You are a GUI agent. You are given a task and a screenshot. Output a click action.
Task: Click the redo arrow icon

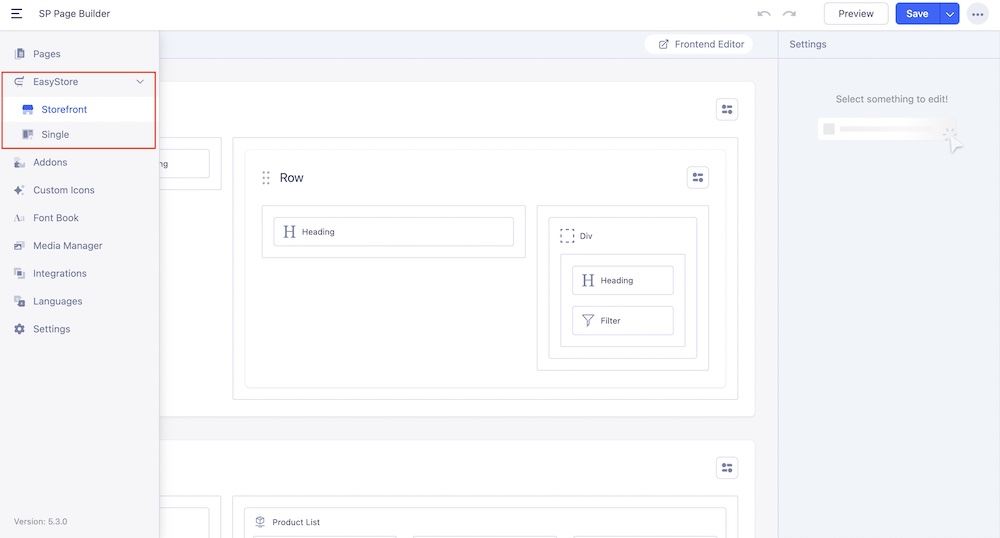pos(790,14)
